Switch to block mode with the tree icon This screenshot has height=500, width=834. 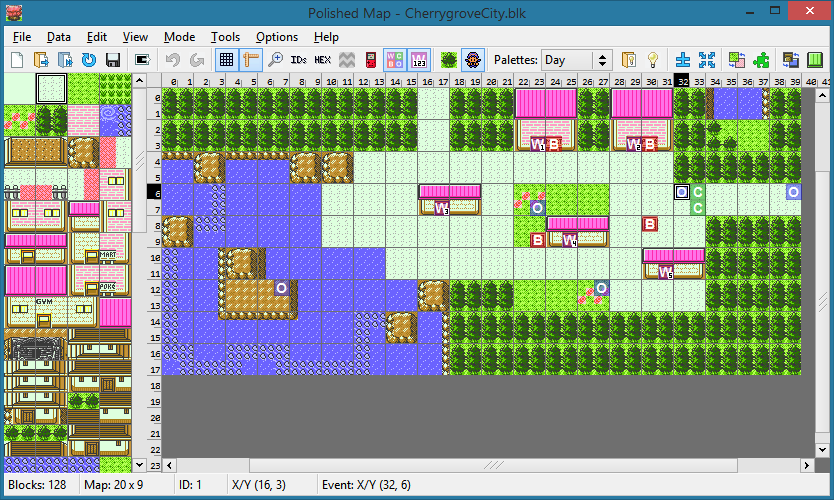pos(449,60)
